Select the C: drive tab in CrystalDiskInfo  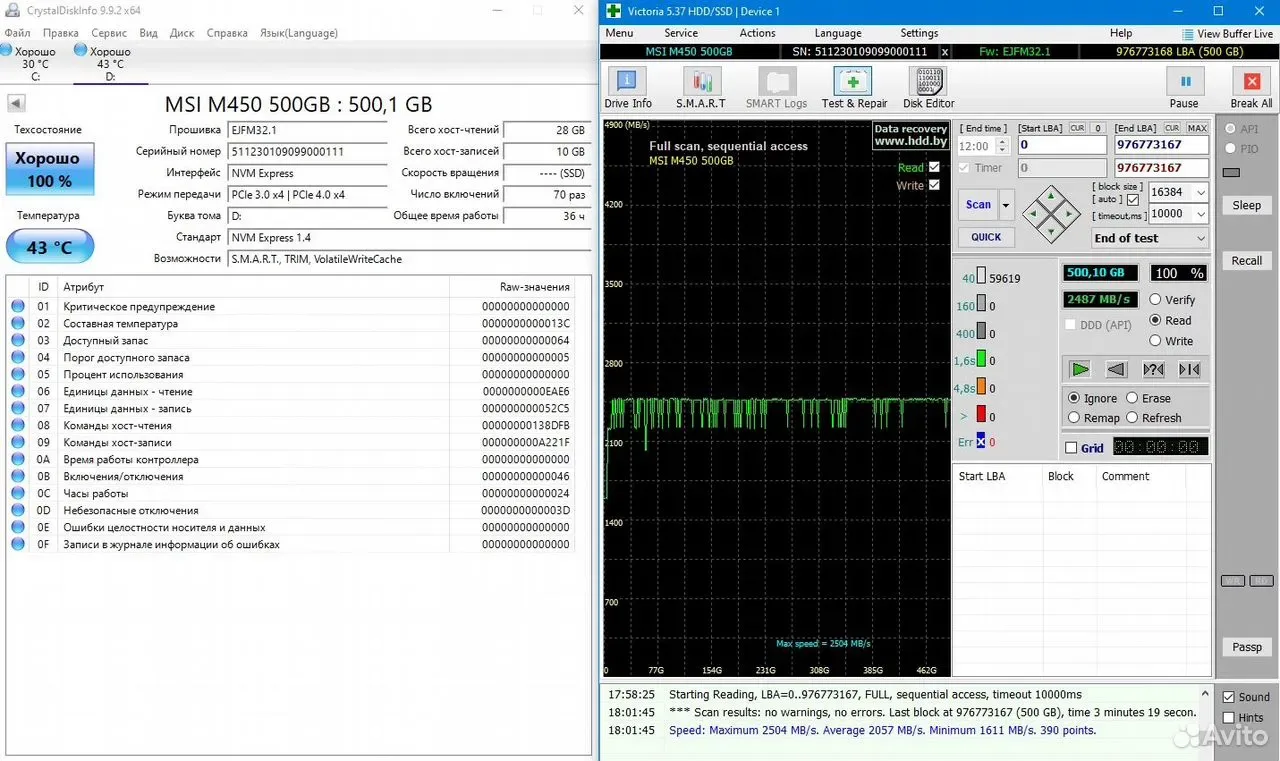36,64
